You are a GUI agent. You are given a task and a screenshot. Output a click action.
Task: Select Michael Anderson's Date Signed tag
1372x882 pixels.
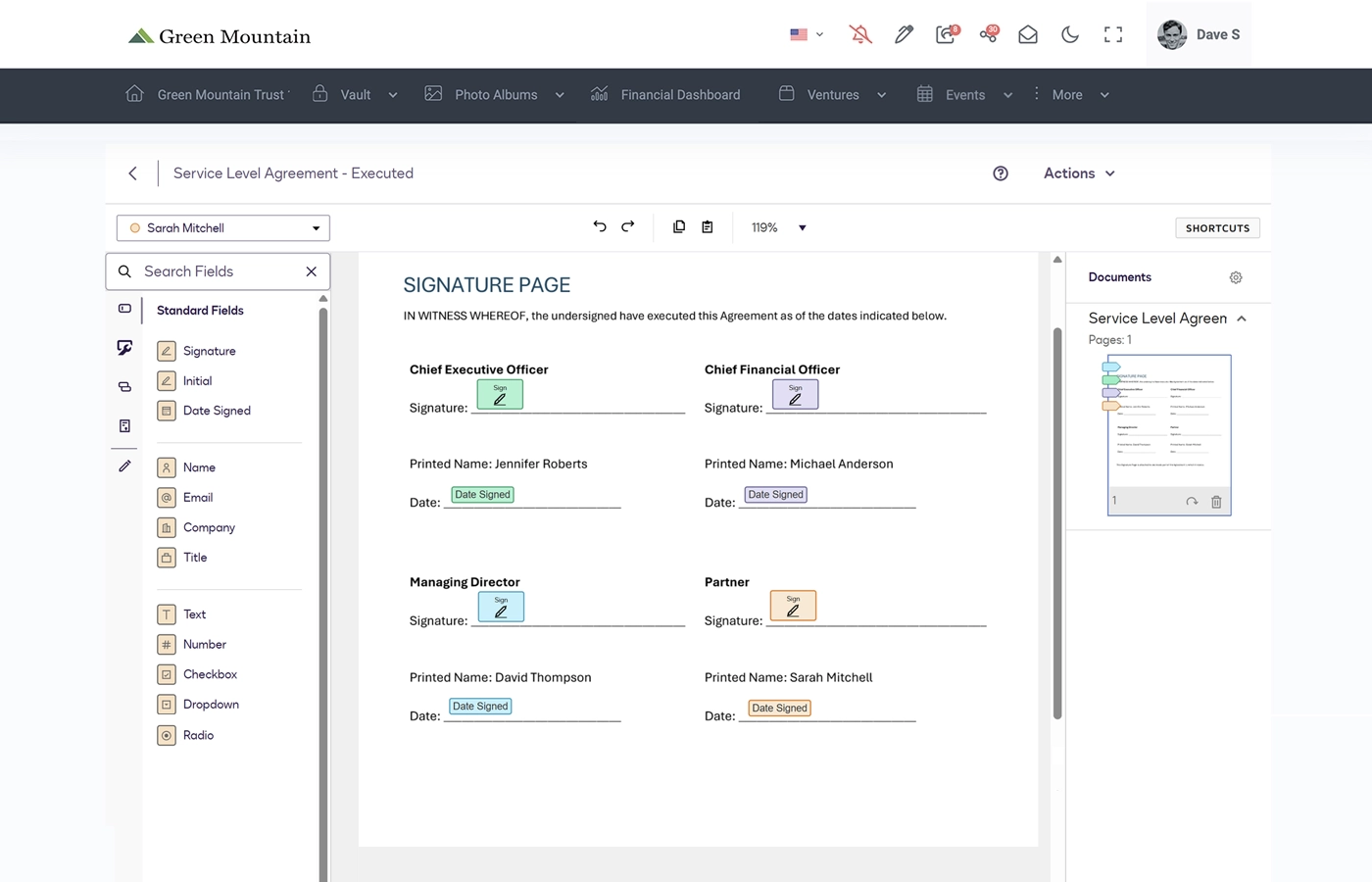coord(775,495)
